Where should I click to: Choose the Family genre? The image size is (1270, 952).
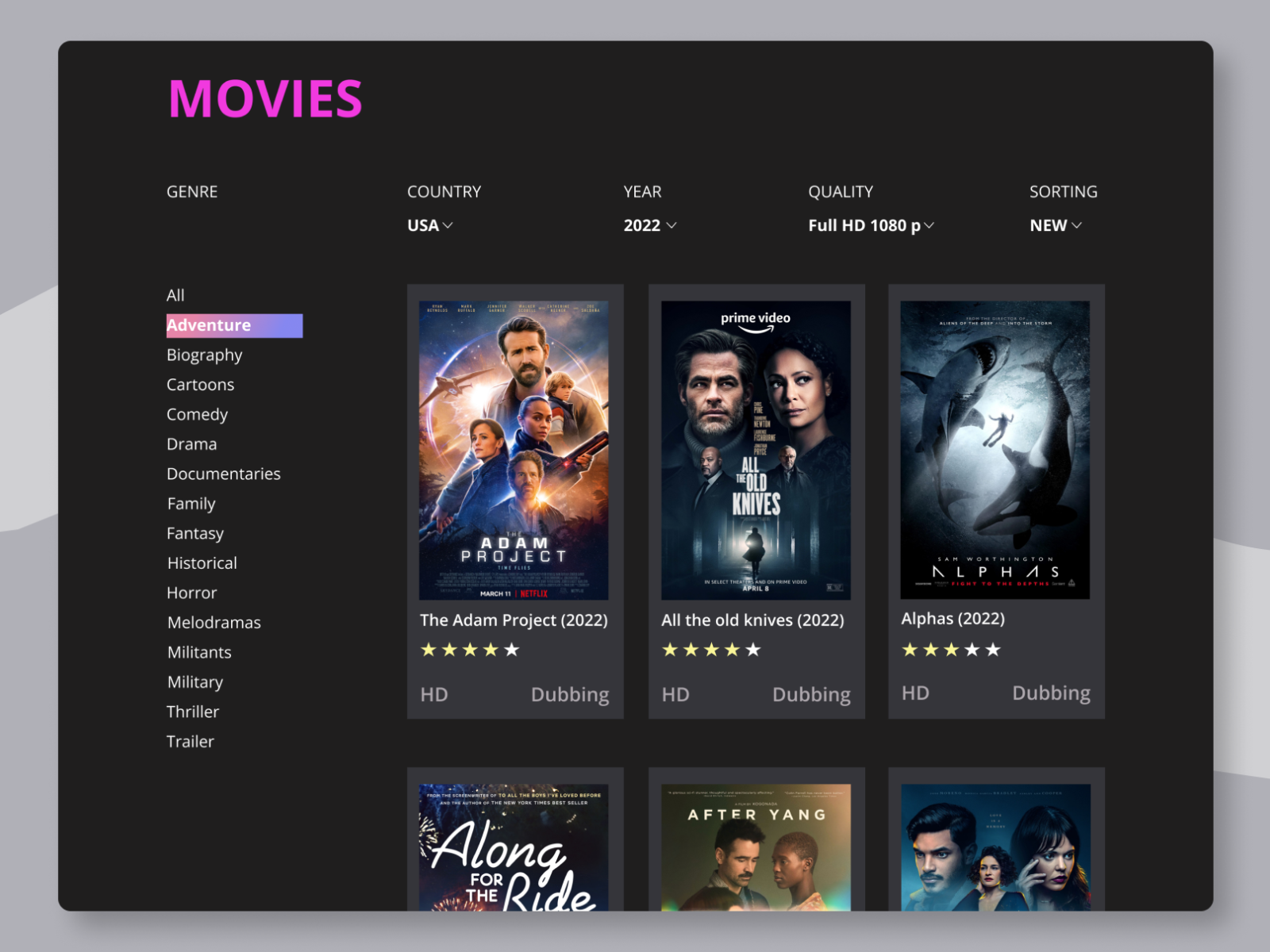coord(191,504)
